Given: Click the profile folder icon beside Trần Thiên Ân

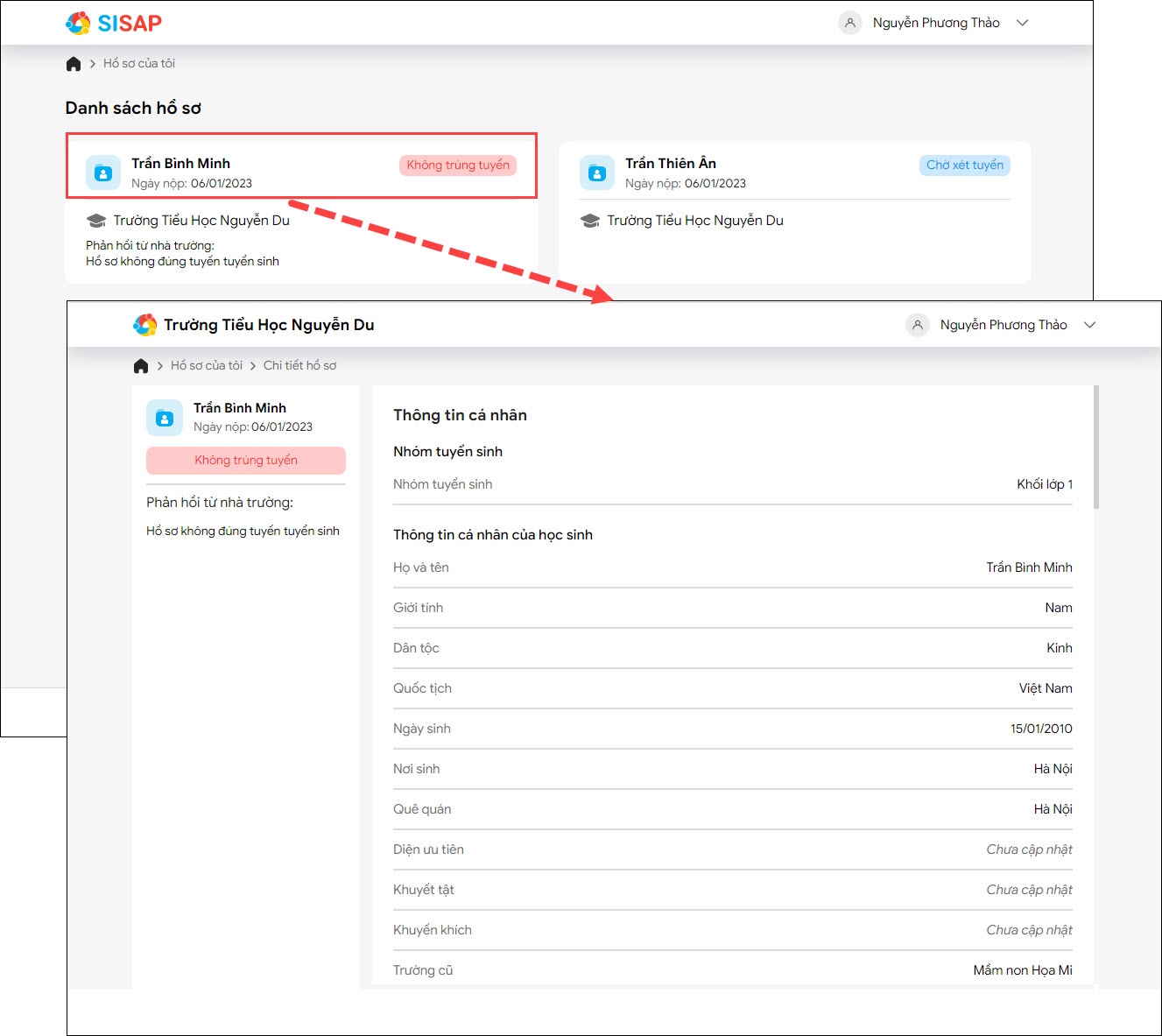Looking at the screenshot, I should (x=597, y=173).
